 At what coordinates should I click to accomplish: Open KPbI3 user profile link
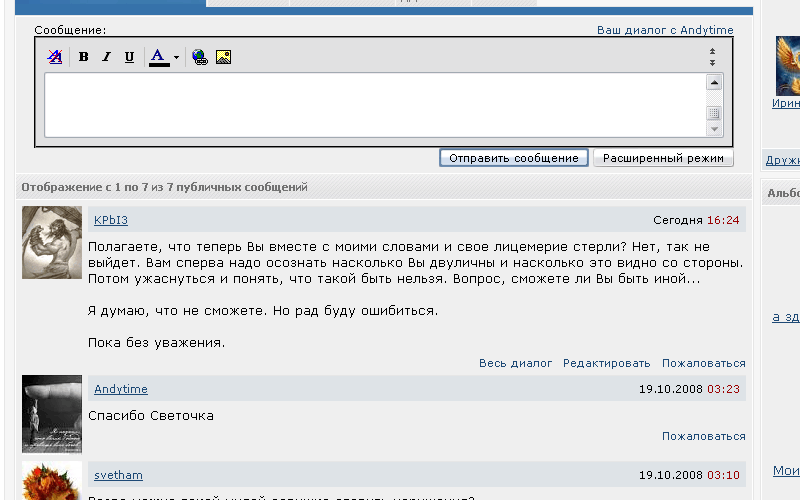(111, 220)
